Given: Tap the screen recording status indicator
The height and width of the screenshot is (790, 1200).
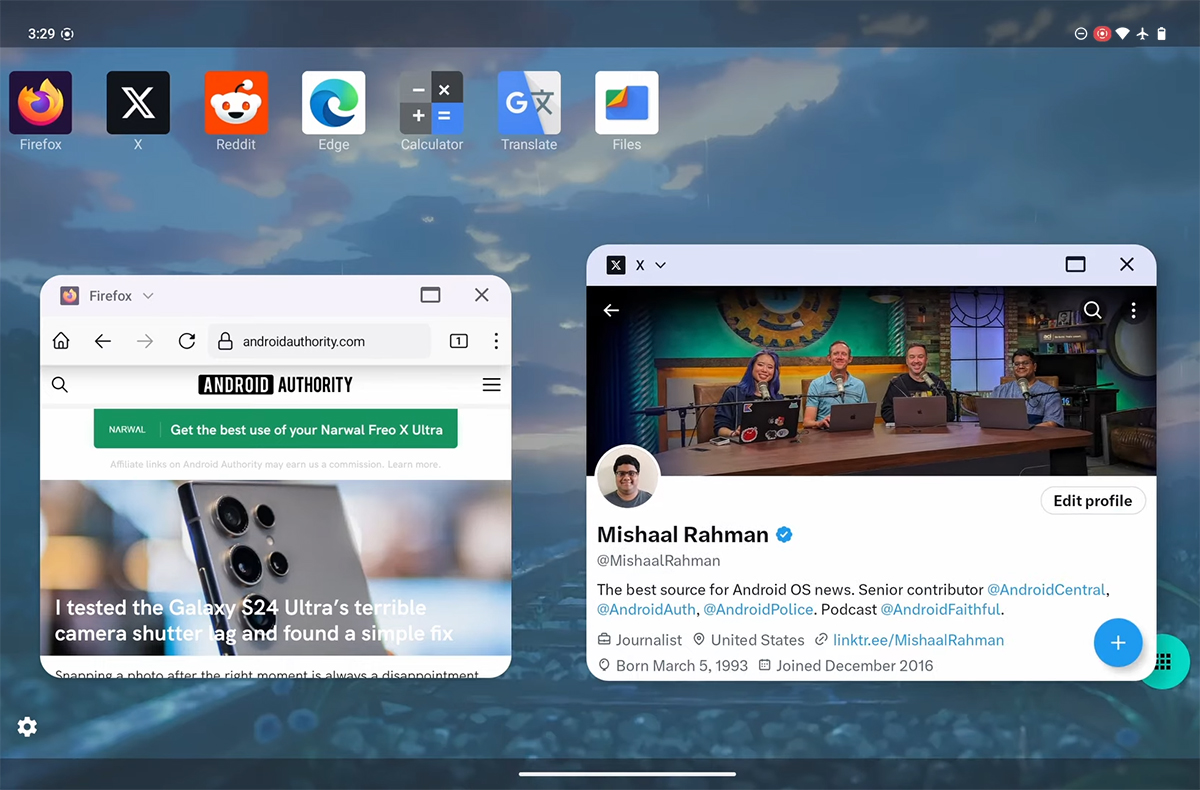Looking at the screenshot, I should [x=1102, y=33].
